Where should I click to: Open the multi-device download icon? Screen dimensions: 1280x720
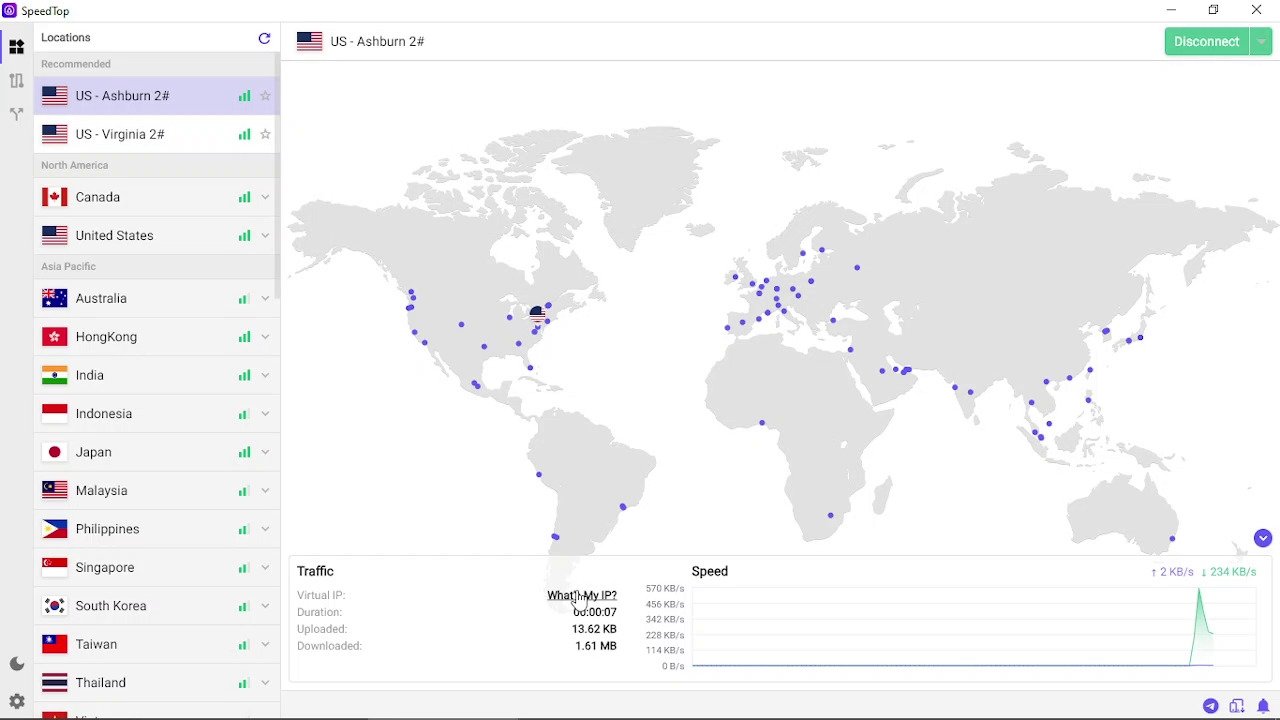tap(1237, 706)
